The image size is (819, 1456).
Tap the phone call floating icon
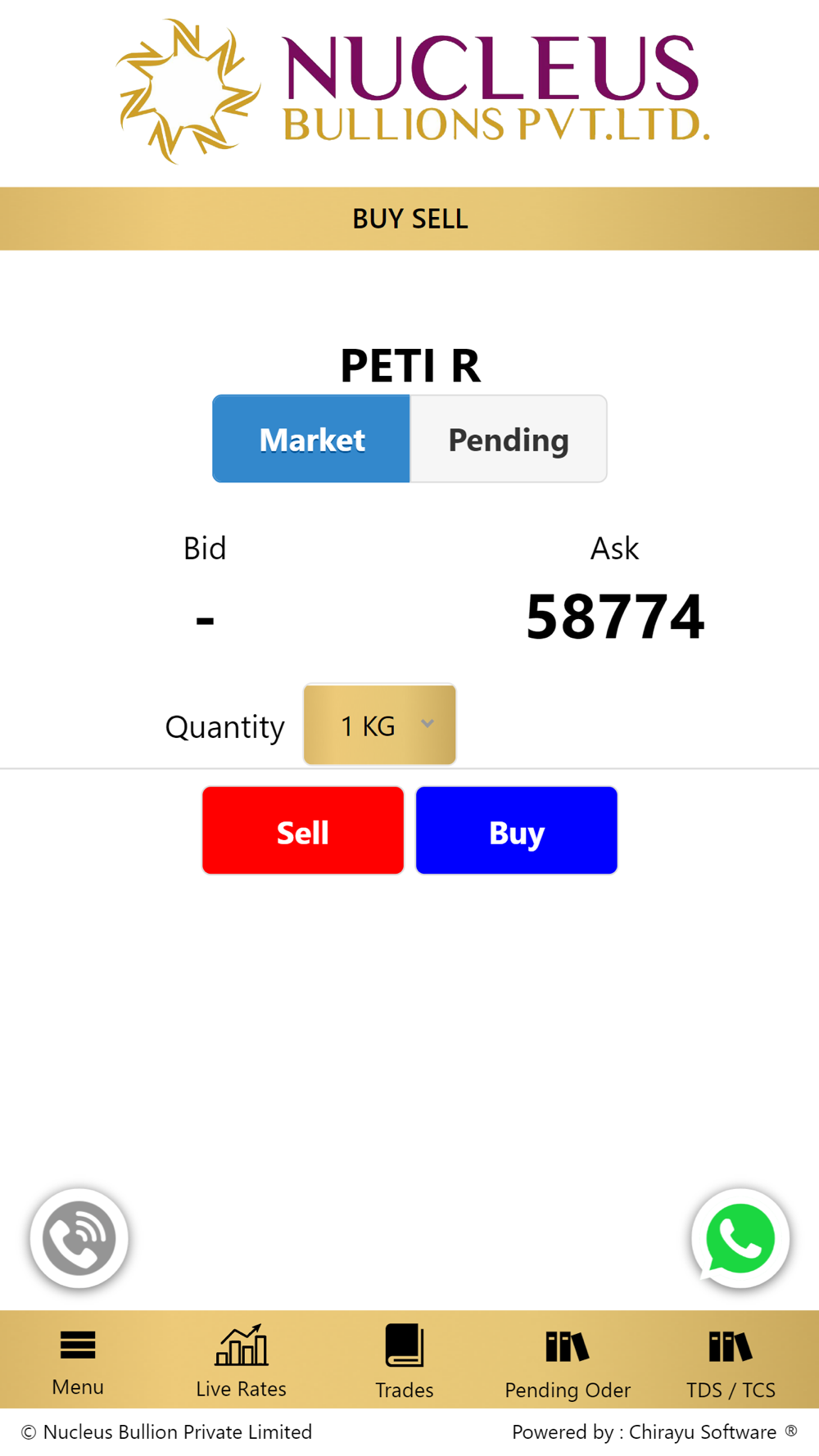tap(79, 1238)
